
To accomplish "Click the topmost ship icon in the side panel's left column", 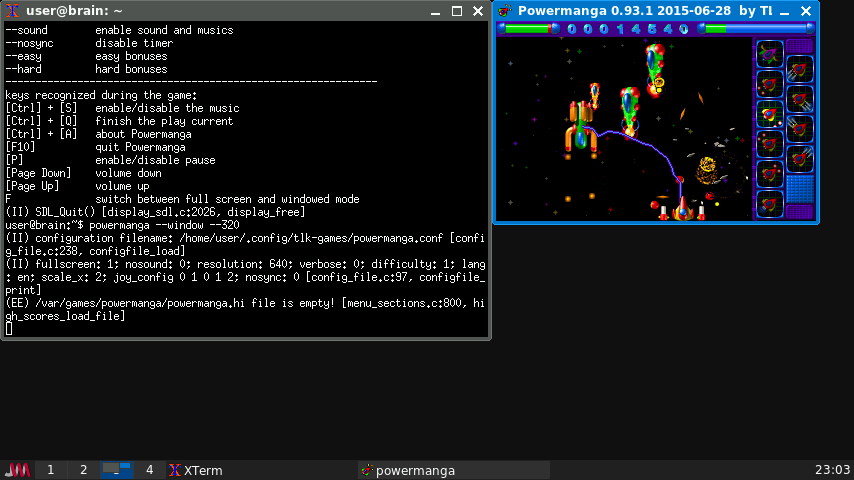I will coord(769,52).
